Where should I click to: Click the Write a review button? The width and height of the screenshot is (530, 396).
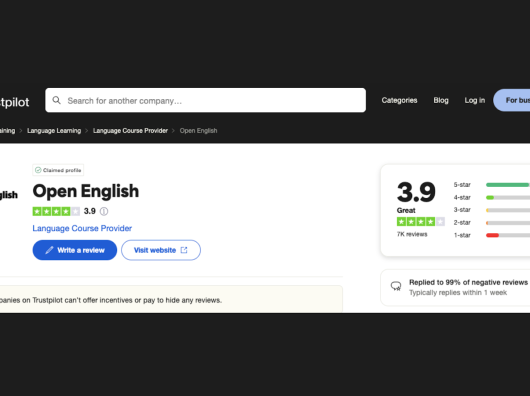[75, 250]
